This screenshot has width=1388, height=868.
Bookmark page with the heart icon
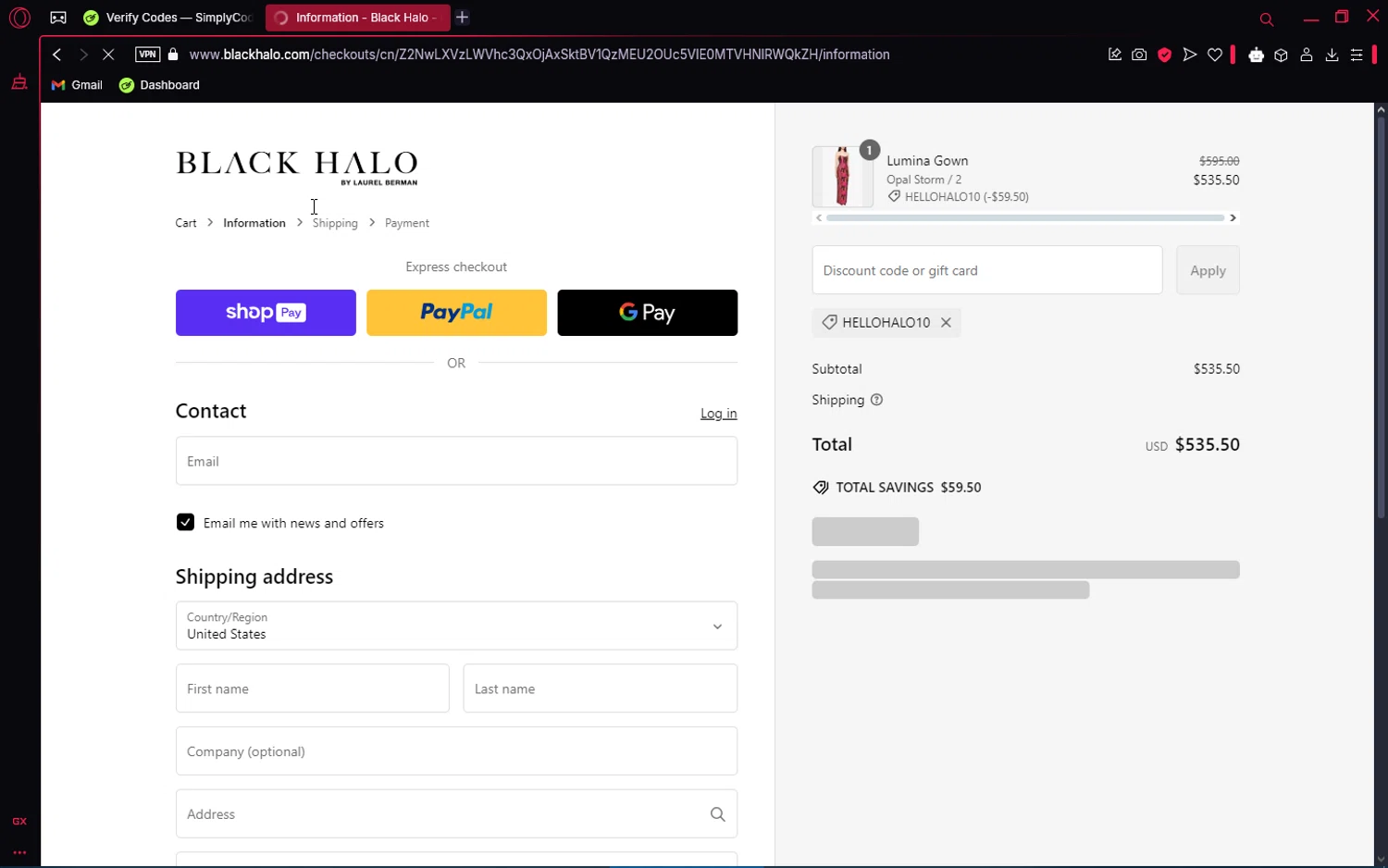1215,55
